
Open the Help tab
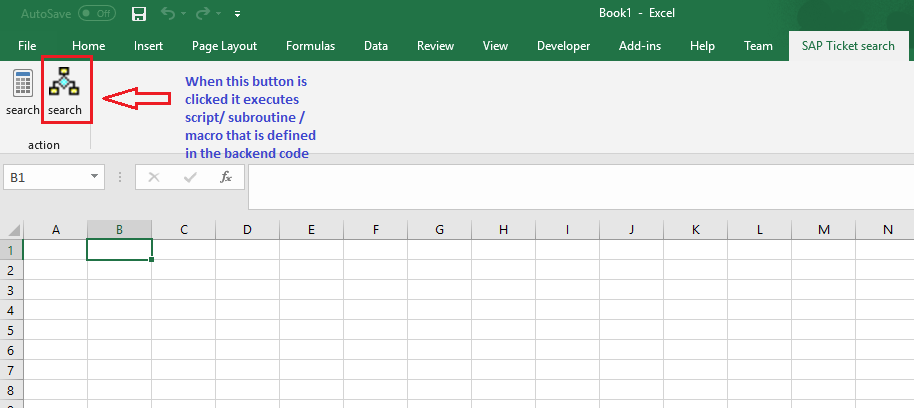point(702,46)
